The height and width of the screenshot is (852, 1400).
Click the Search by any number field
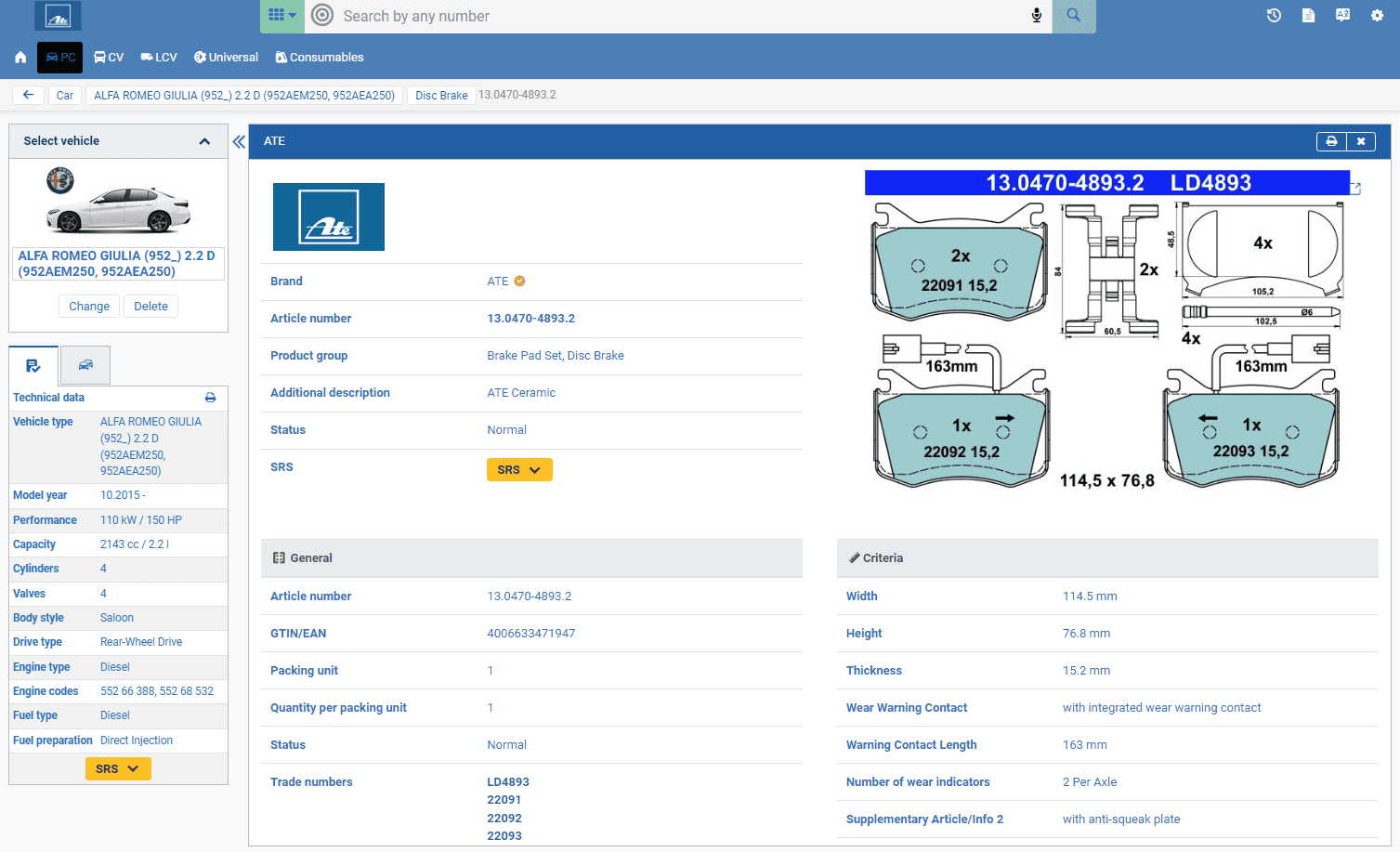(x=678, y=16)
